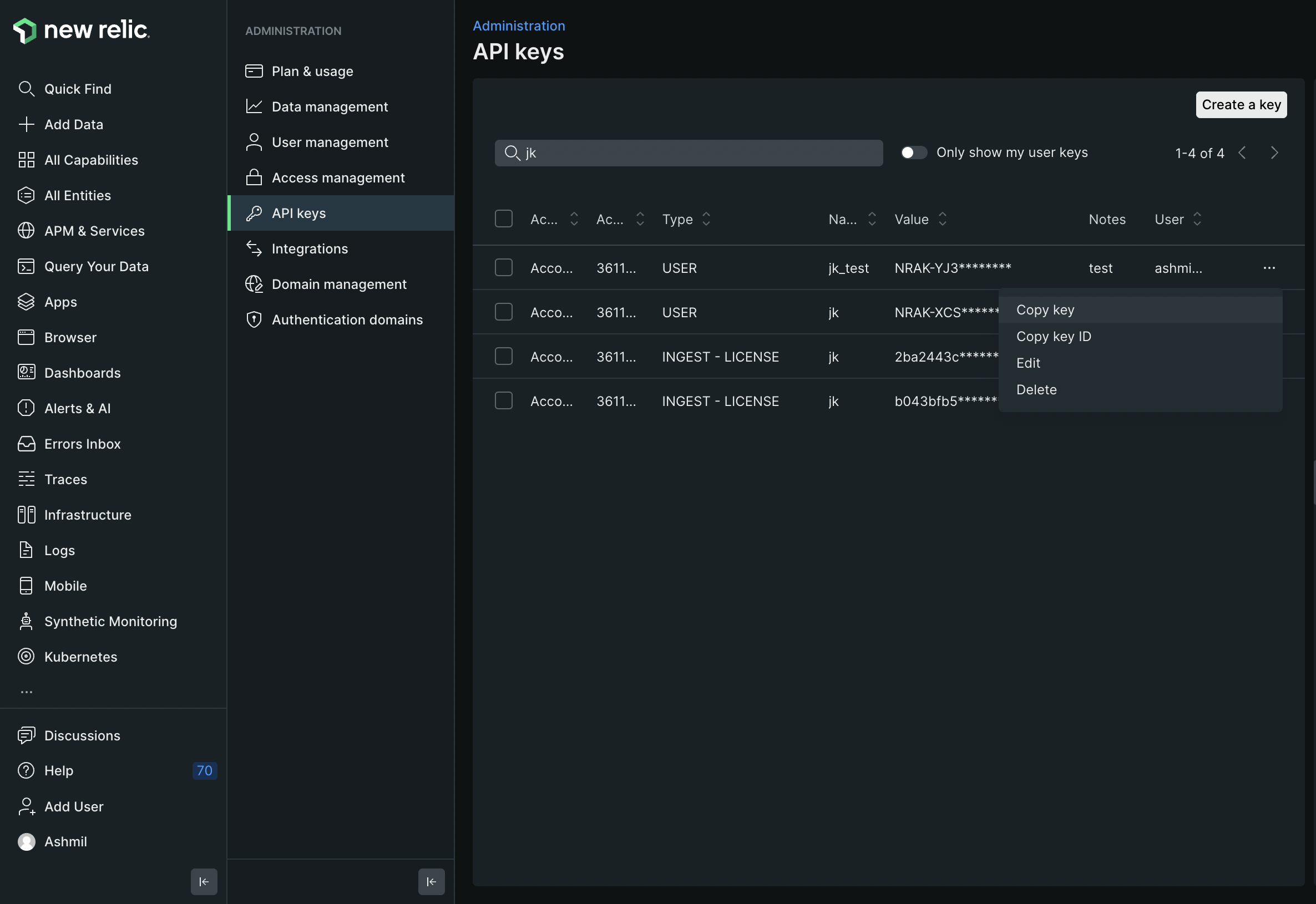Click Add User person icon

point(26,806)
